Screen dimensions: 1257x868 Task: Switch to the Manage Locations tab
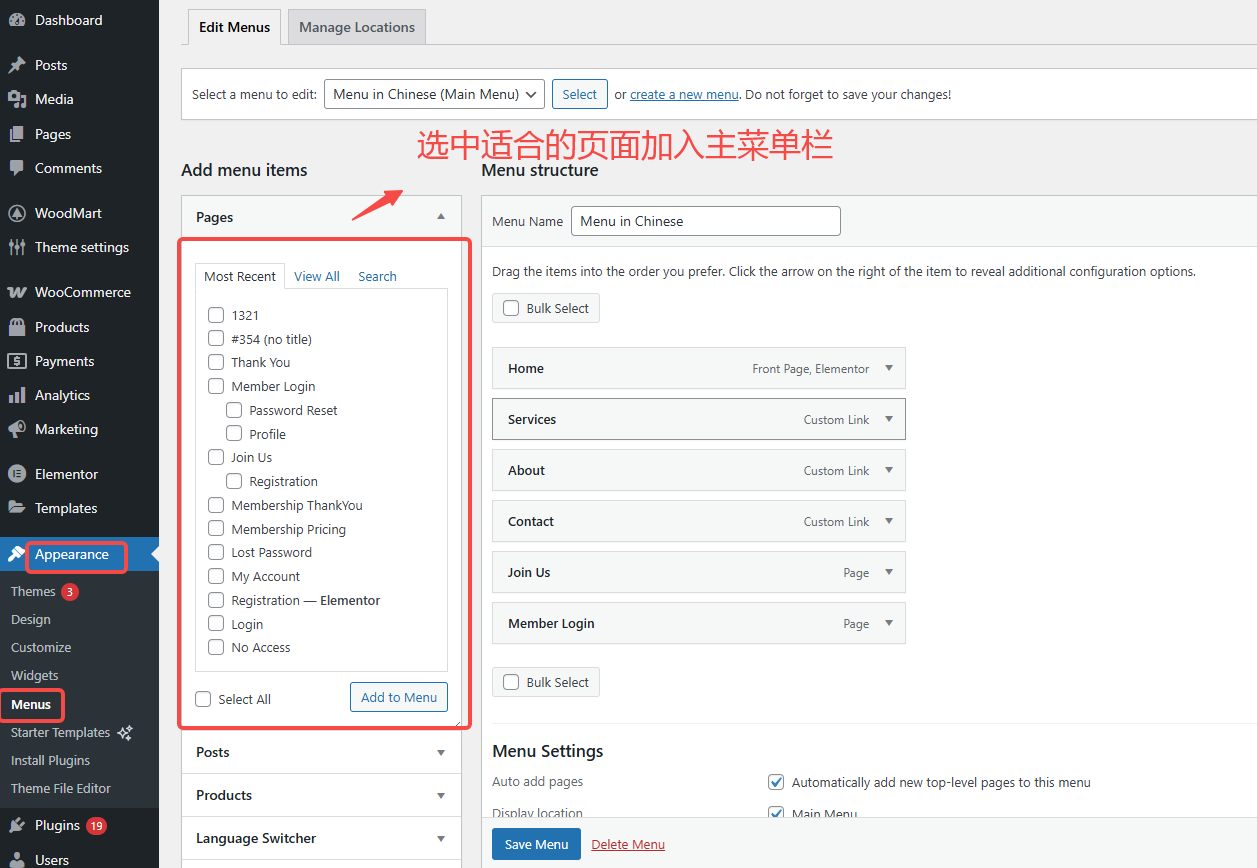(356, 27)
